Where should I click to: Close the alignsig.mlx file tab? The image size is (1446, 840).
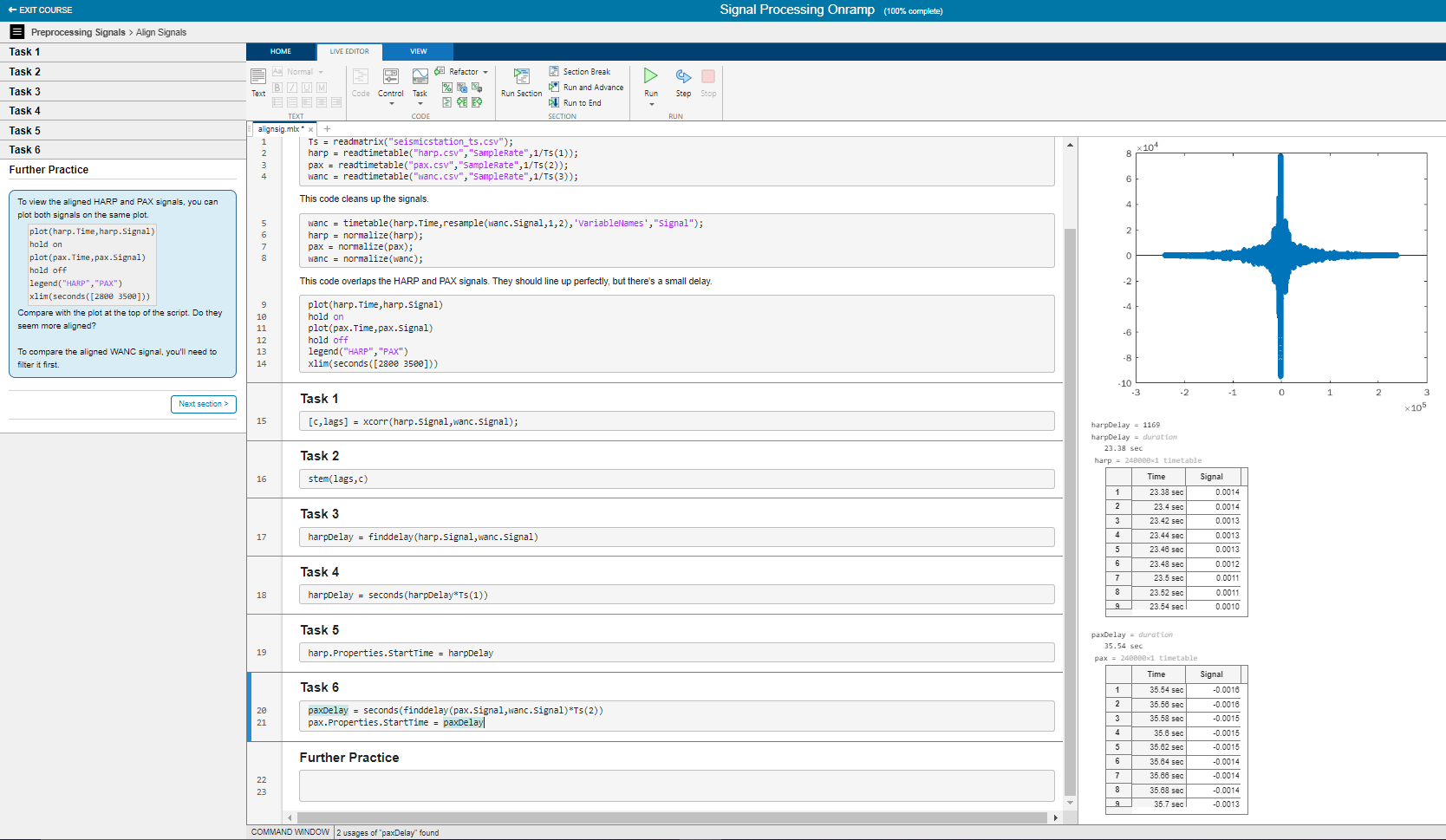[x=310, y=129]
